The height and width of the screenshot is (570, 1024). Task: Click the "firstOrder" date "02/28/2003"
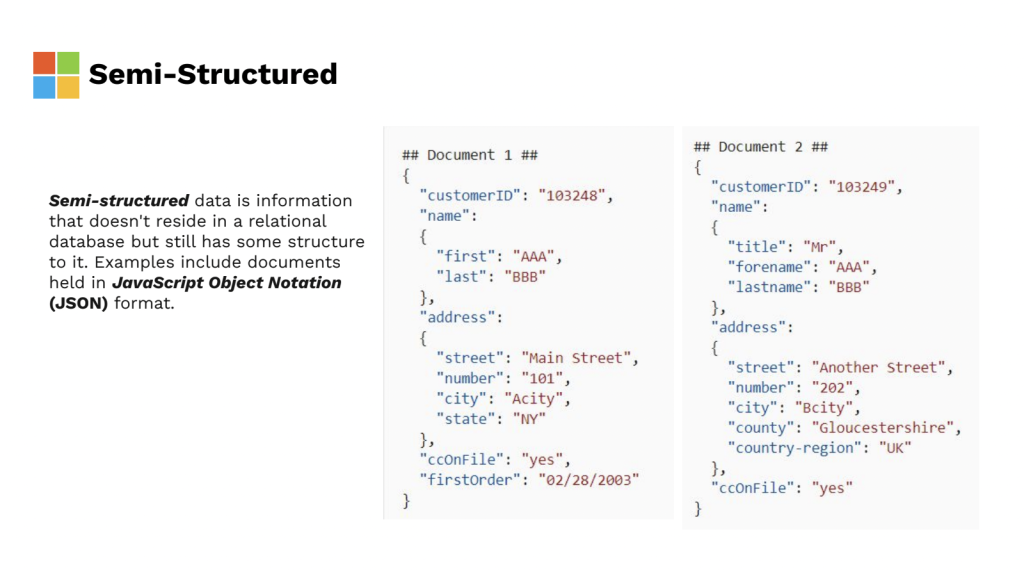click(x=589, y=480)
